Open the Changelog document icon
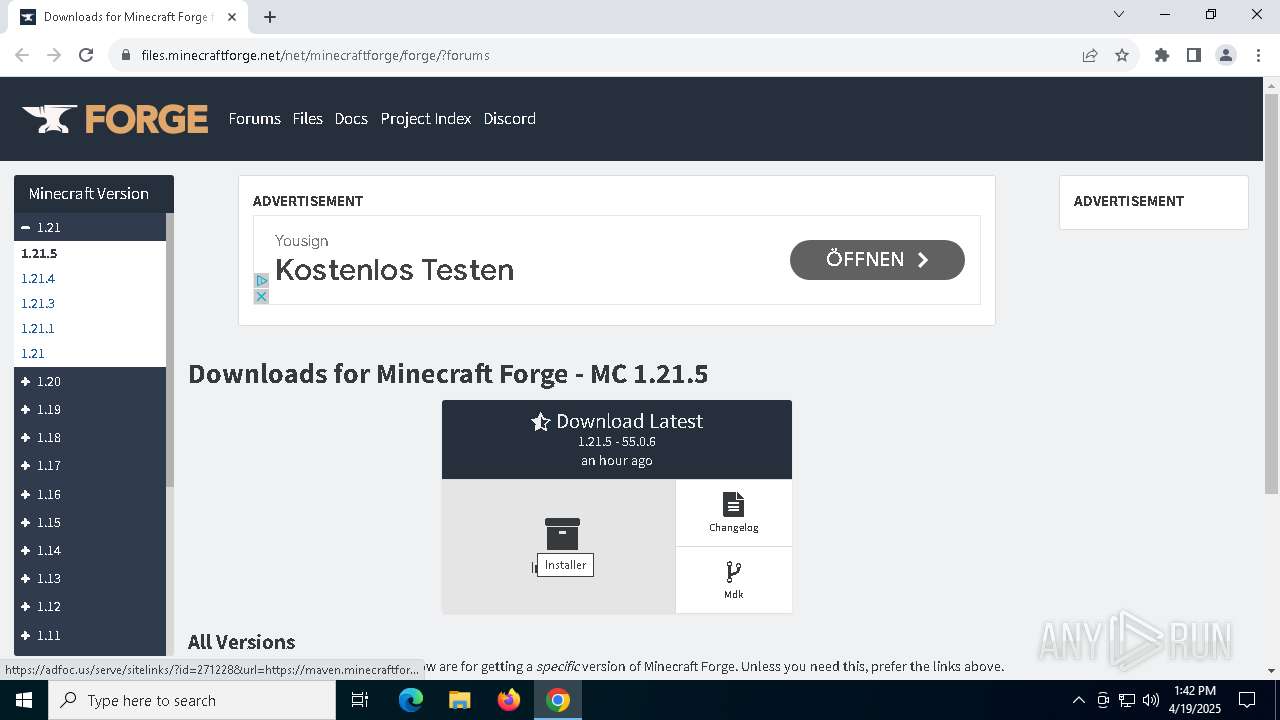Image resolution: width=1280 pixels, height=720 pixels. (x=733, y=504)
